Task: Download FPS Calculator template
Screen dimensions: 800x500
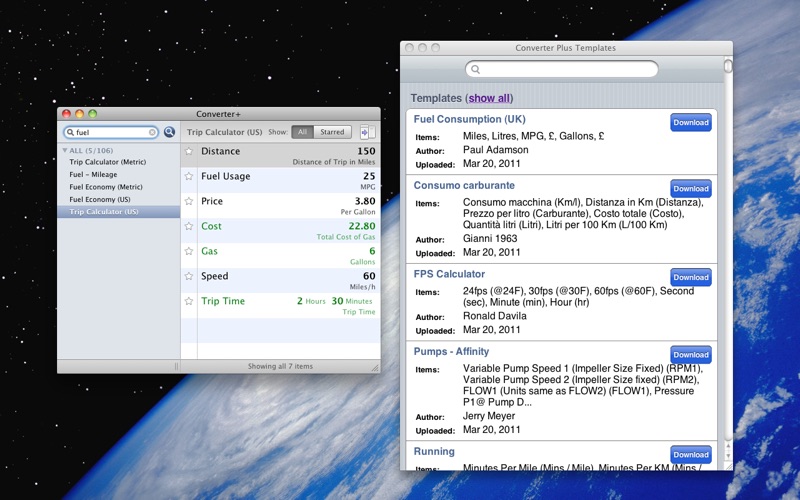Action: (x=691, y=278)
